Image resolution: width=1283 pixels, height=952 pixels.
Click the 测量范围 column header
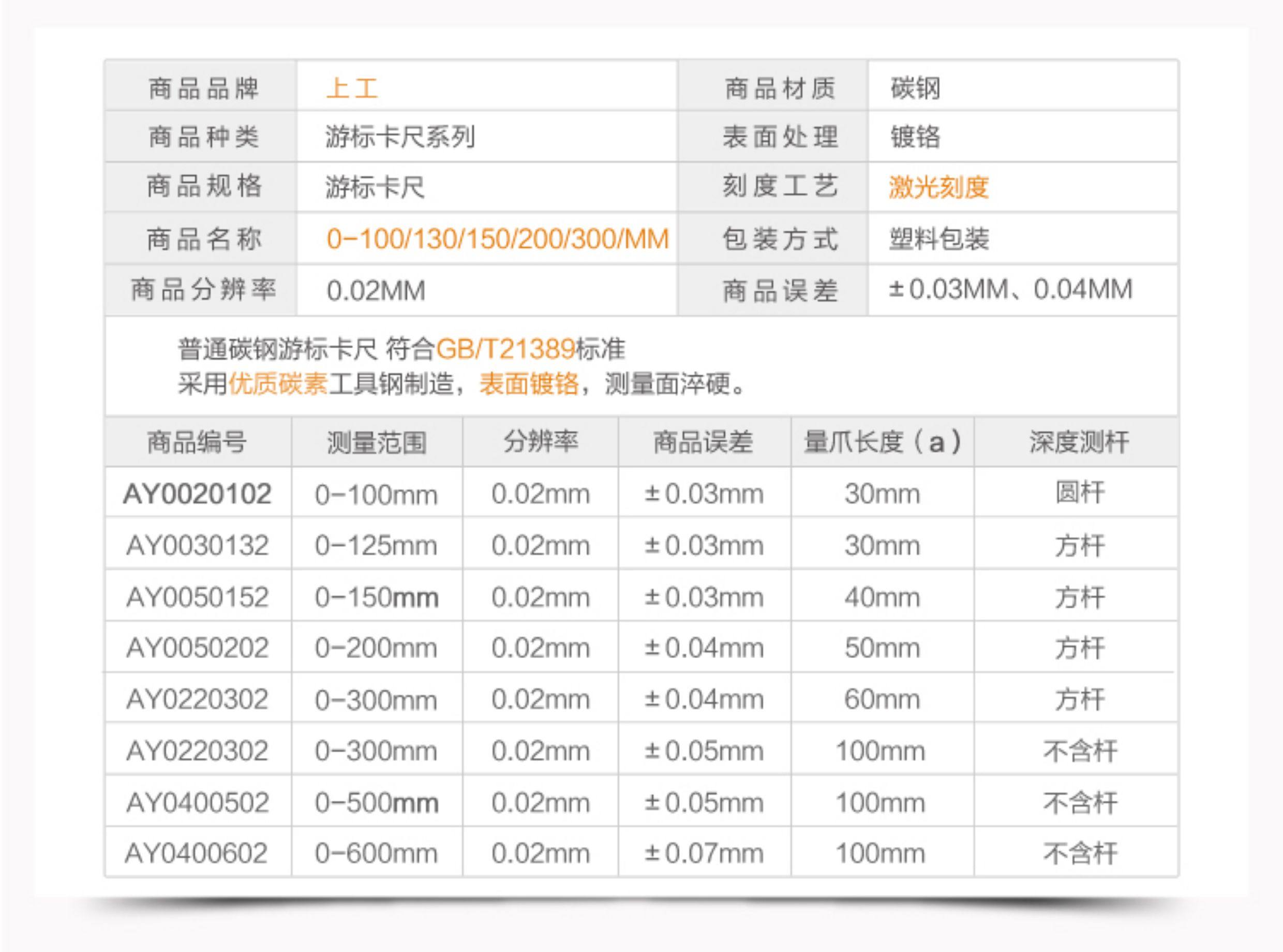click(376, 442)
